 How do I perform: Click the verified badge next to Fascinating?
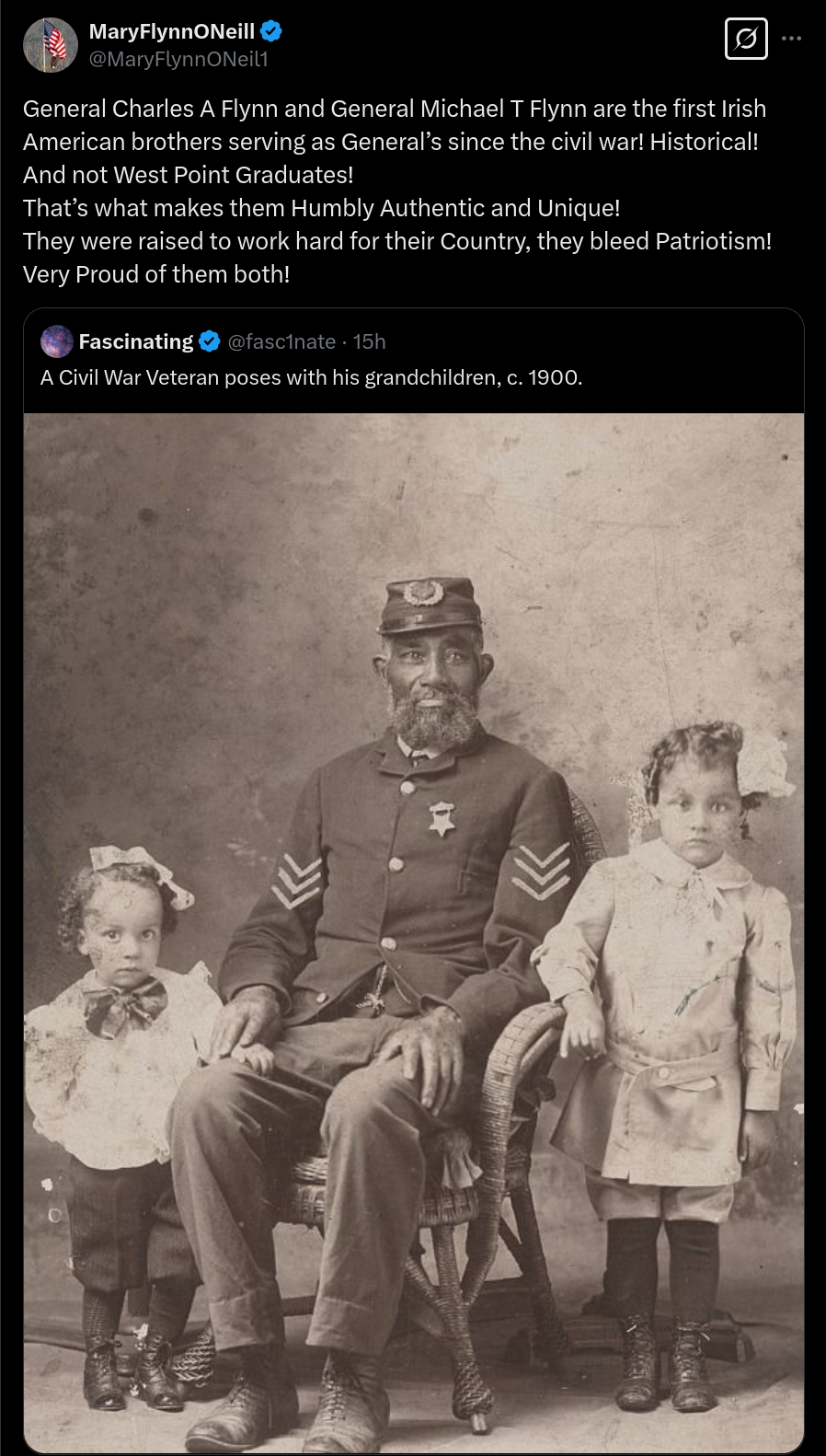pos(210,341)
